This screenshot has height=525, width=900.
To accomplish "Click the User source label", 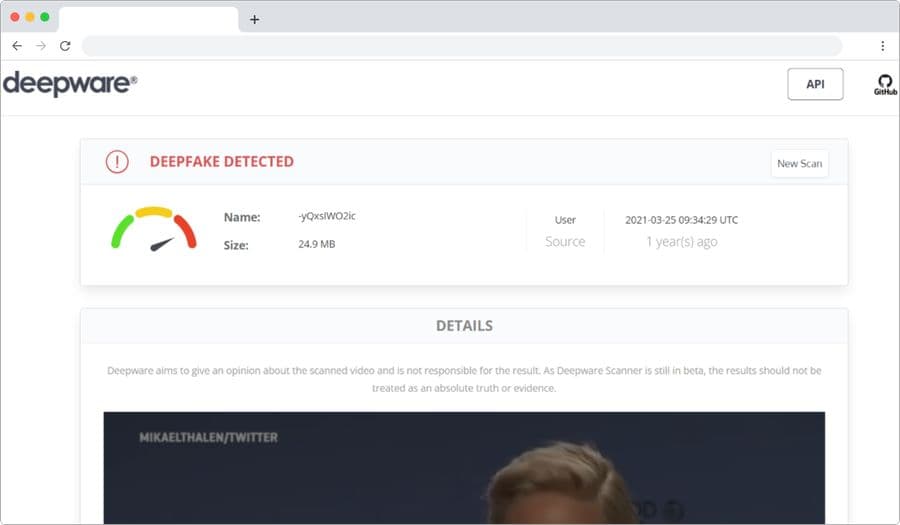I will pos(565,220).
